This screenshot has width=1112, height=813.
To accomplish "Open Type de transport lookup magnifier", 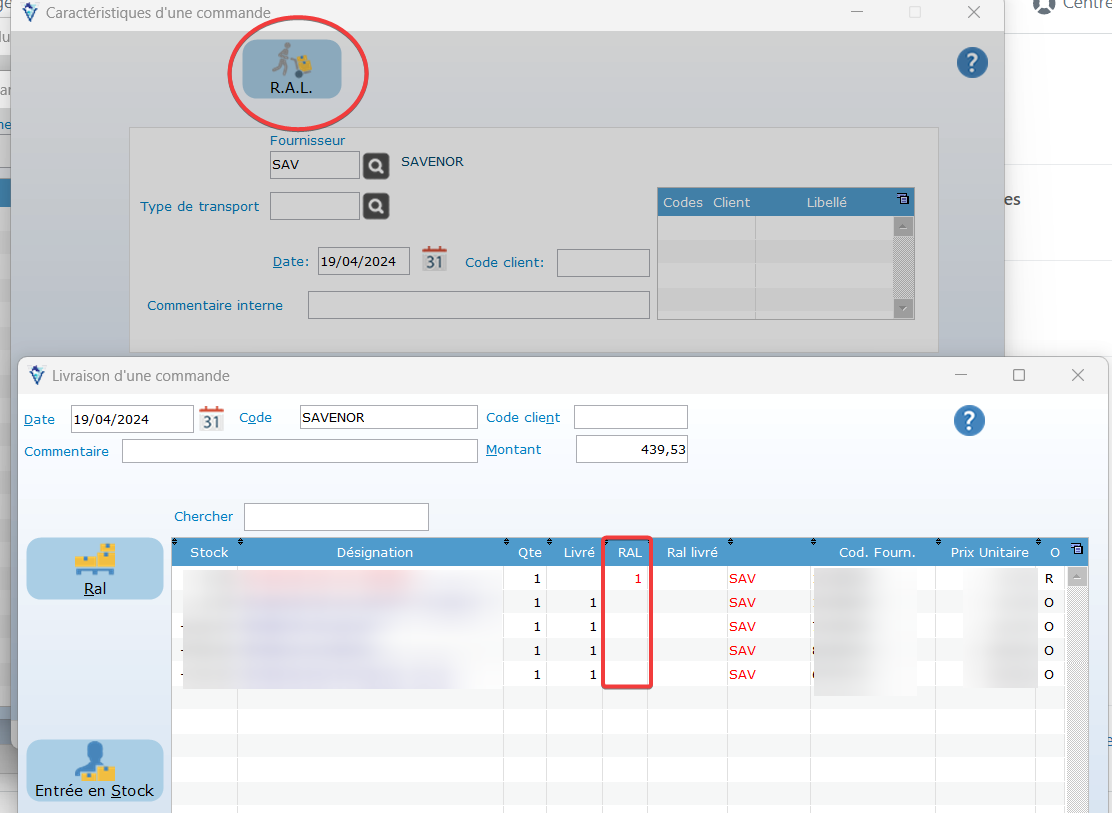I will tap(376, 206).
